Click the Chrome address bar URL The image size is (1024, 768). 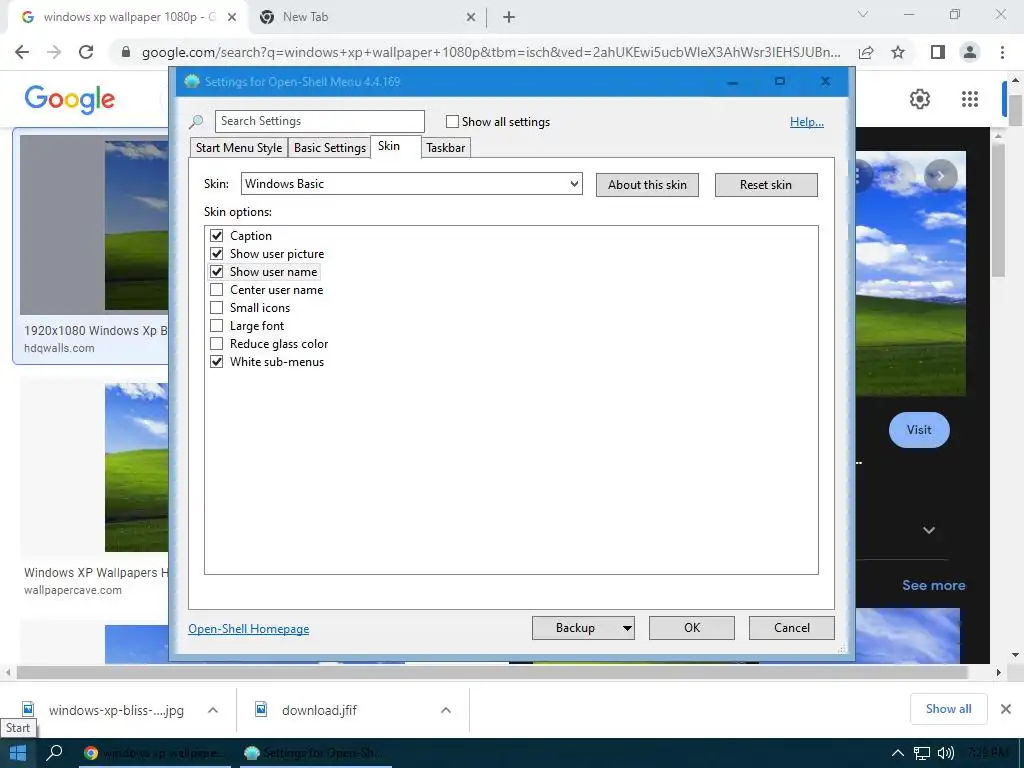(x=491, y=52)
